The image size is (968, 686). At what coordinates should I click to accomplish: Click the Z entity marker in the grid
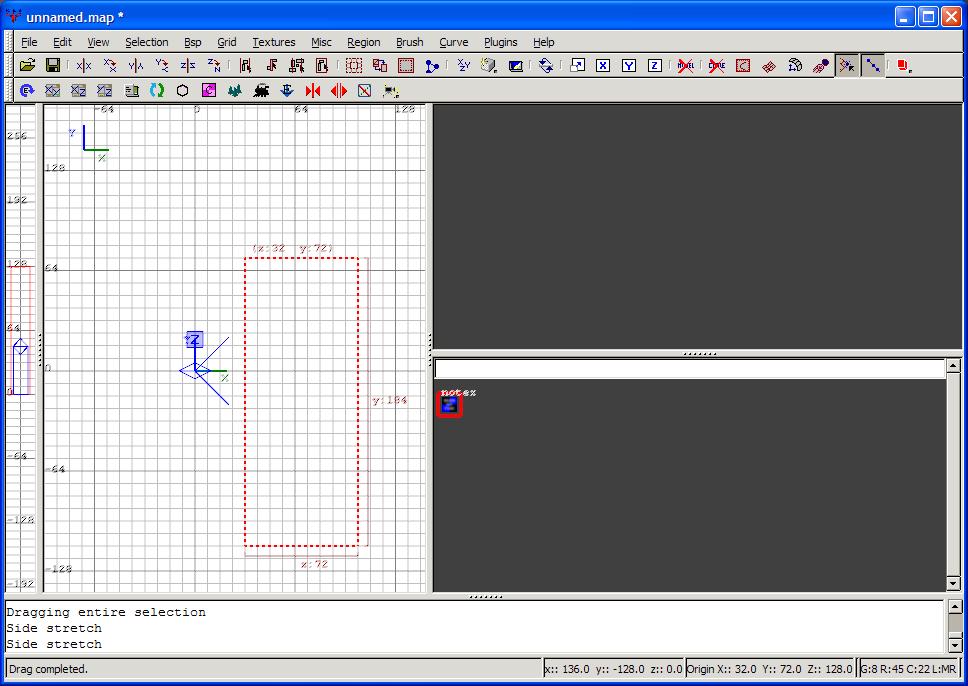tap(194, 339)
